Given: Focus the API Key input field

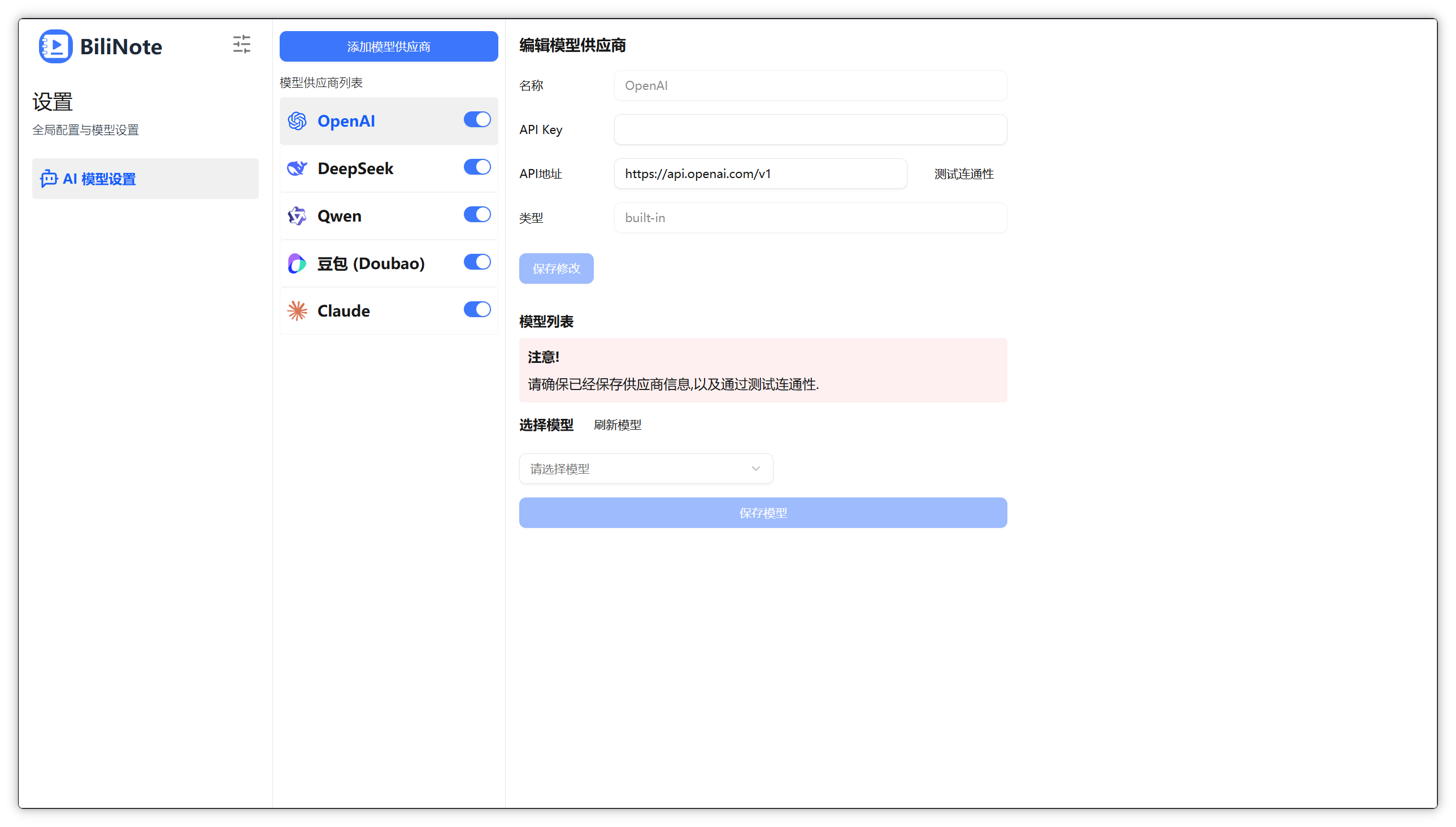Looking at the screenshot, I should (x=810, y=129).
